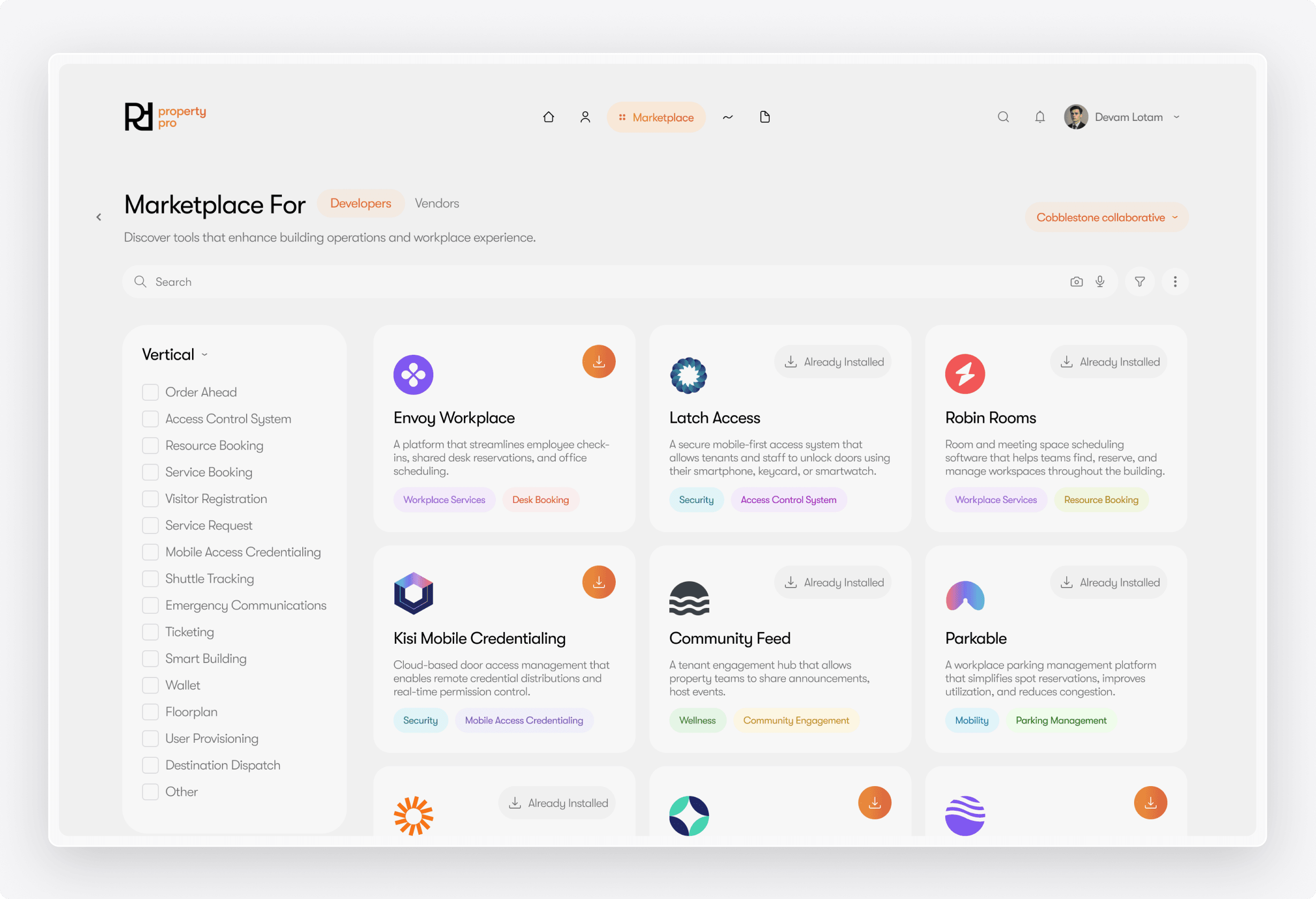Click the Property Pro logo
Image resolution: width=1316 pixels, height=899 pixels.
click(x=165, y=117)
